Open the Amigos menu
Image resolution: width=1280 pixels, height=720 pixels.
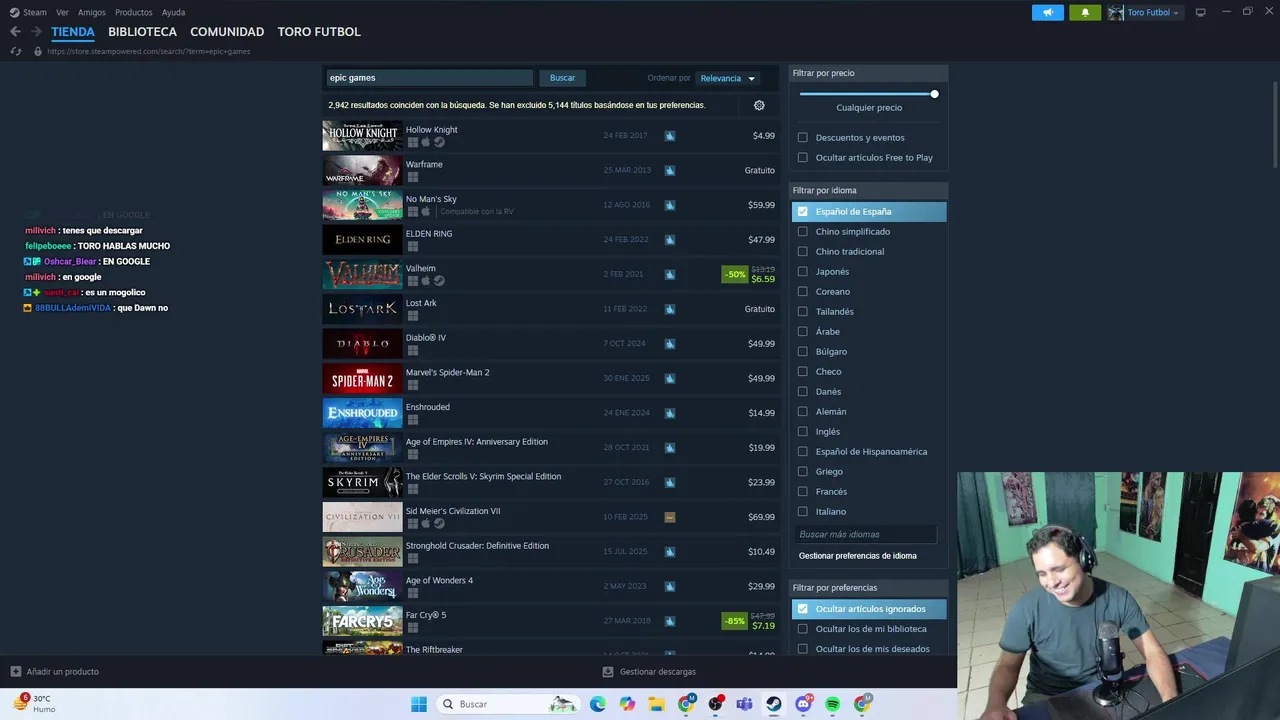coord(92,12)
